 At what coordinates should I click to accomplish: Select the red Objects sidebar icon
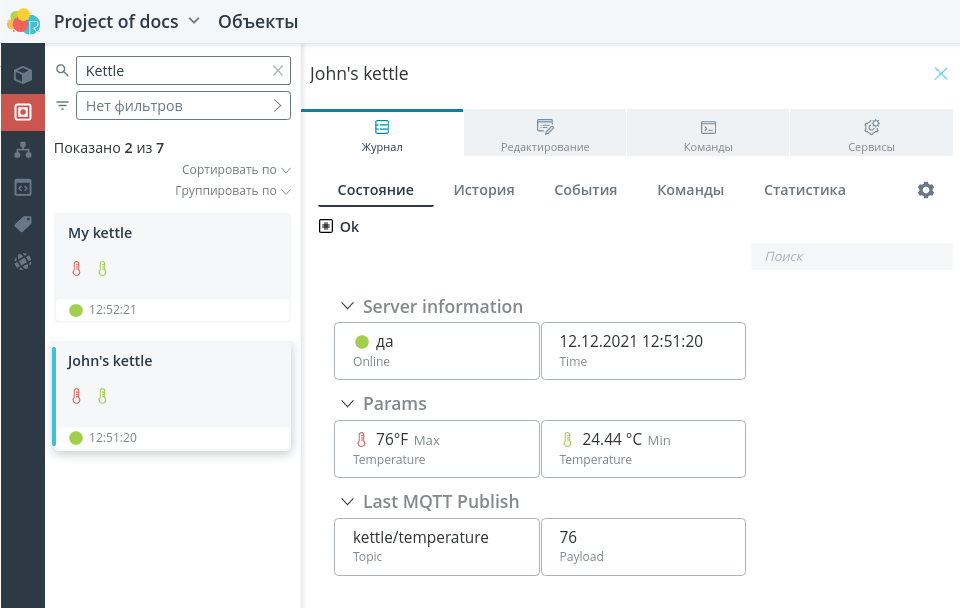pyautogui.click(x=23, y=112)
